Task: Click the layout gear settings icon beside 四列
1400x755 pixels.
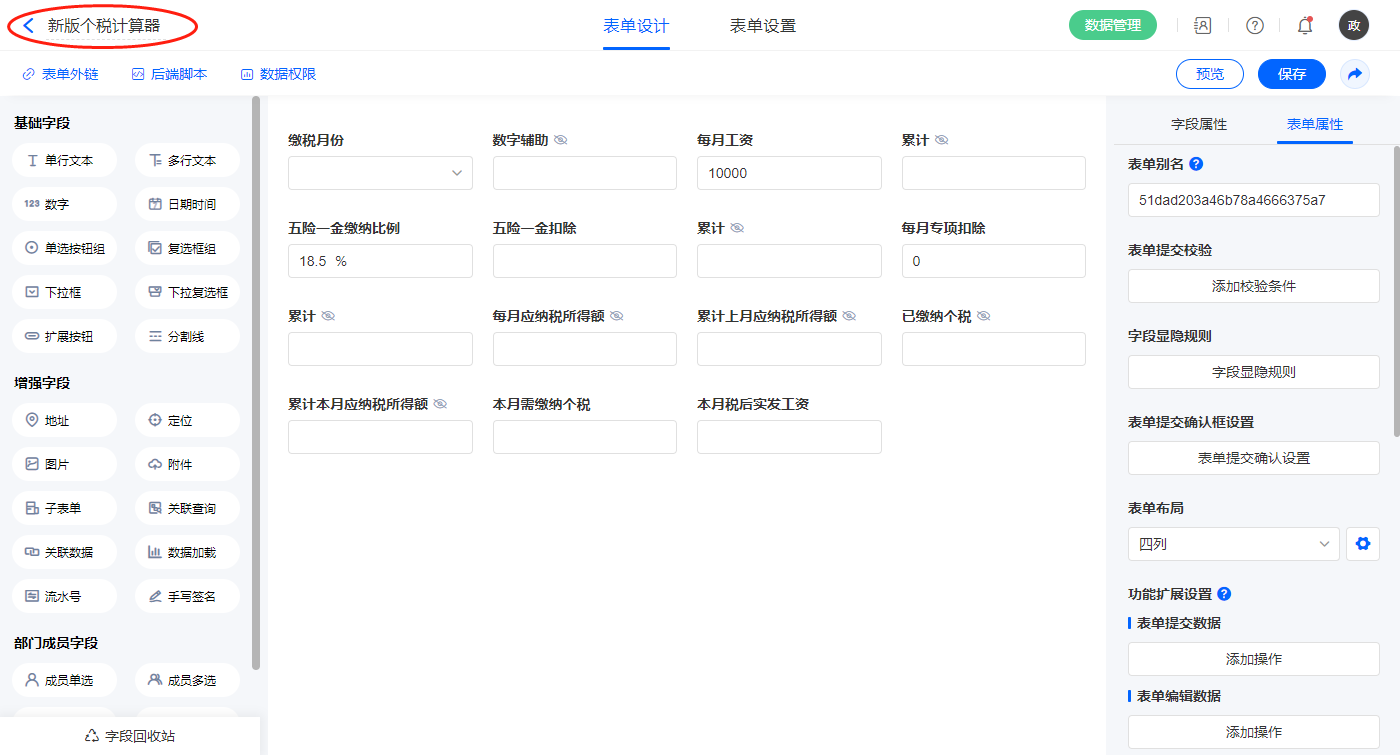Action: [x=1362, y=544]
